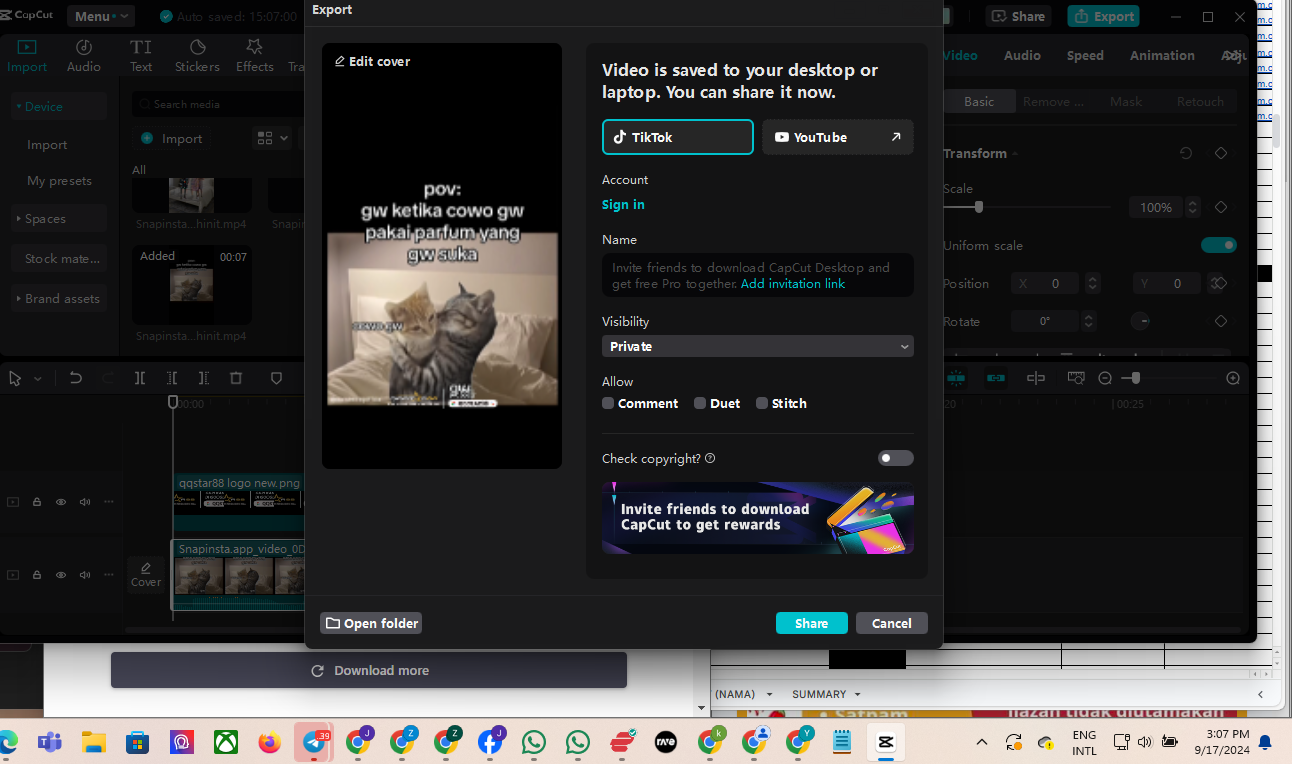Screen dimensions: 1292x764
Task: Open Telegram from the taskbar
Action: coord(314,742)
